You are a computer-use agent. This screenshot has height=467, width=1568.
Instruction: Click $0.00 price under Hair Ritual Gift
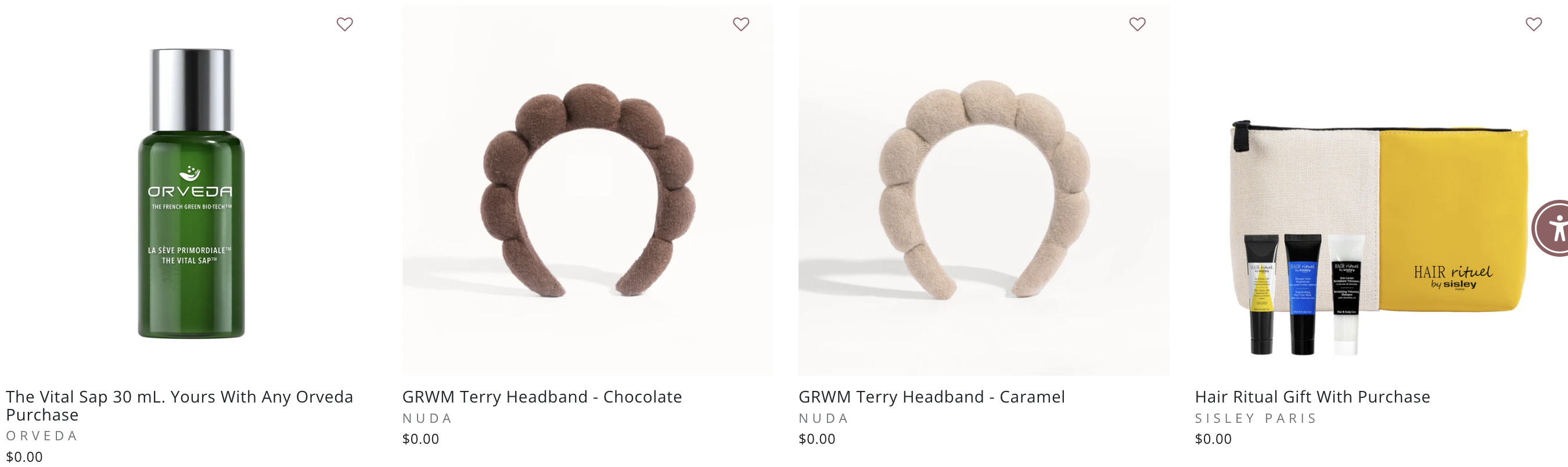pyautogui.click(x=1213, y=439)
